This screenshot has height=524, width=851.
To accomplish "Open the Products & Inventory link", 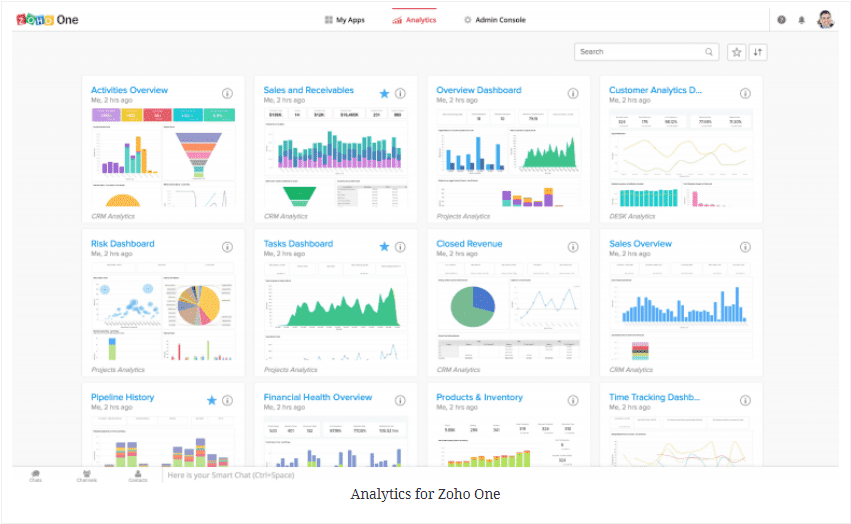I will [x=479, y=397].
